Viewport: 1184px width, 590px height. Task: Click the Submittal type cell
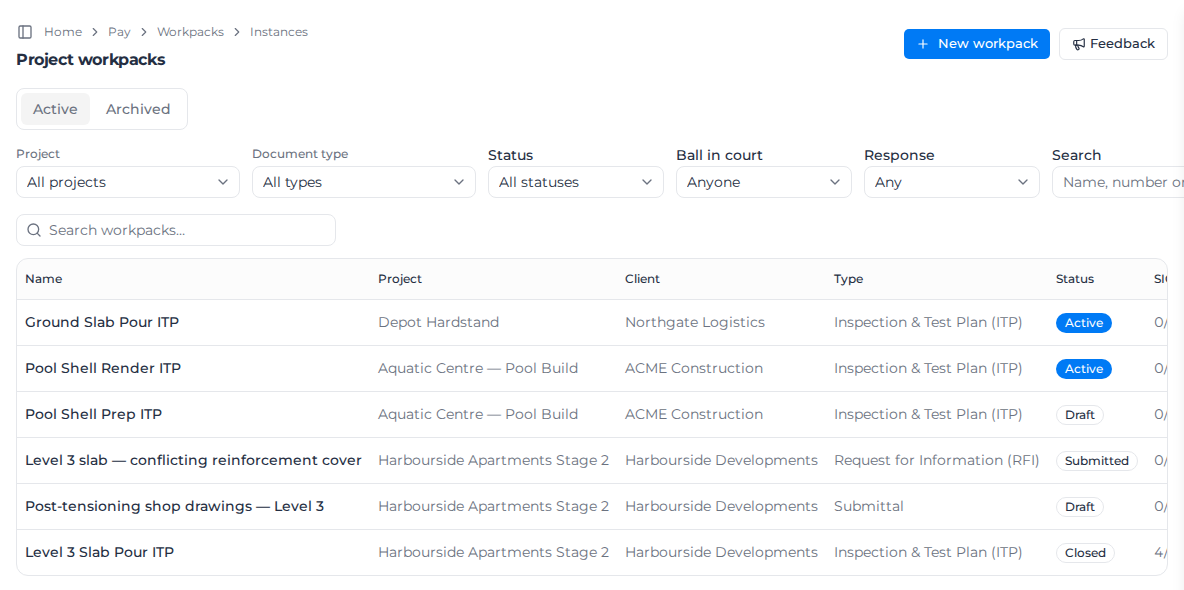(x=868, y=507)
